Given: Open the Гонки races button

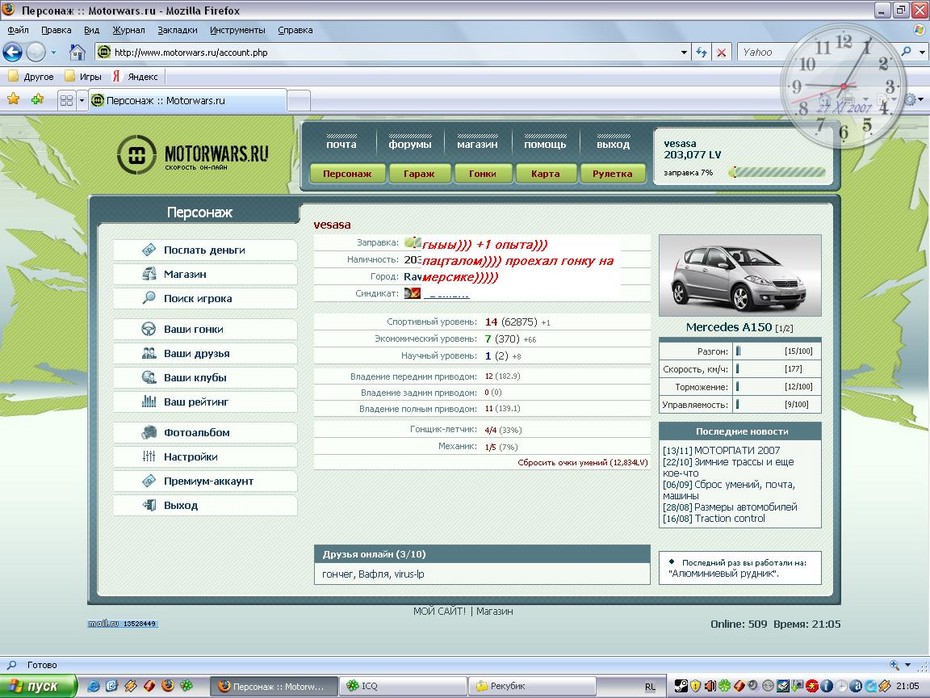Looking at the screenshot, I should (x=482, y=174).
